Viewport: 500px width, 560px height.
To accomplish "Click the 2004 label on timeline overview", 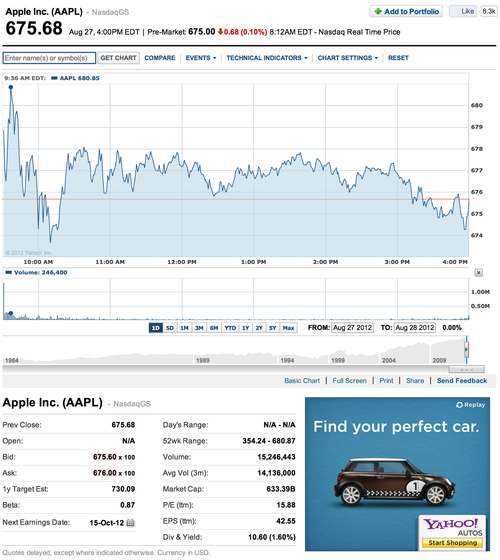I will (389, 360).
